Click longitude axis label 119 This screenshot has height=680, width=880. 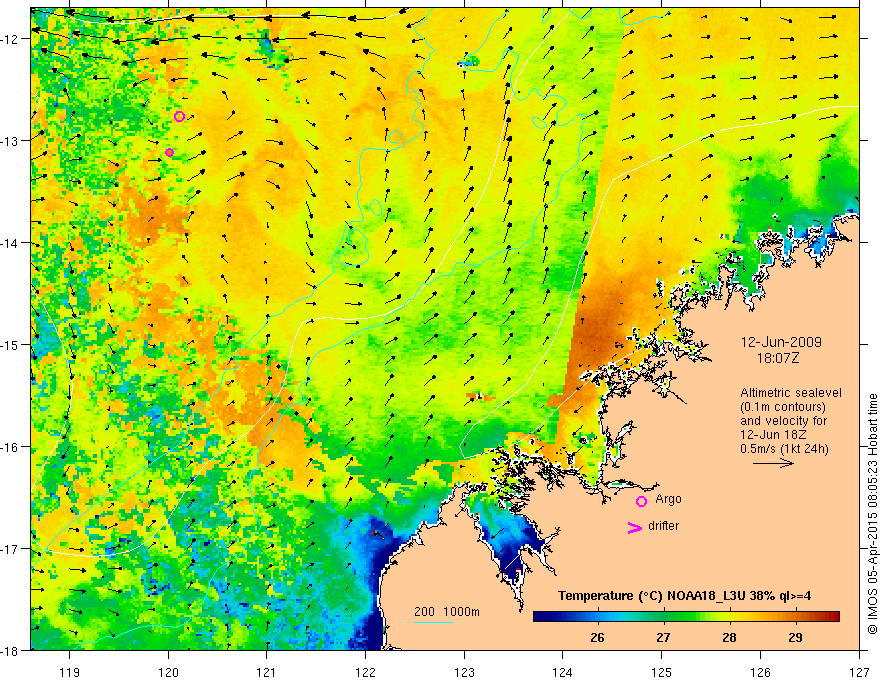pos(70,672)
